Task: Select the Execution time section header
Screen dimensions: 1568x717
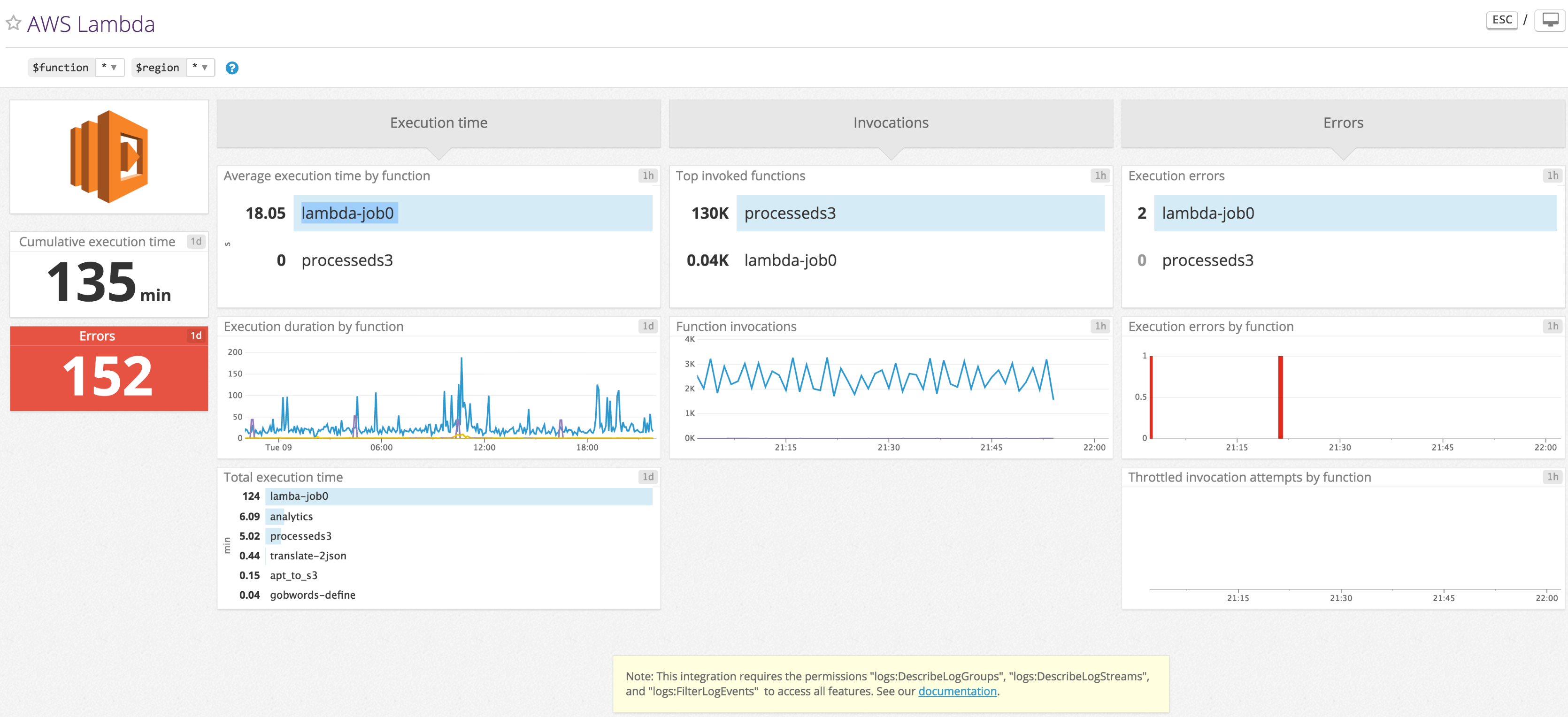Action: point(438,123)
